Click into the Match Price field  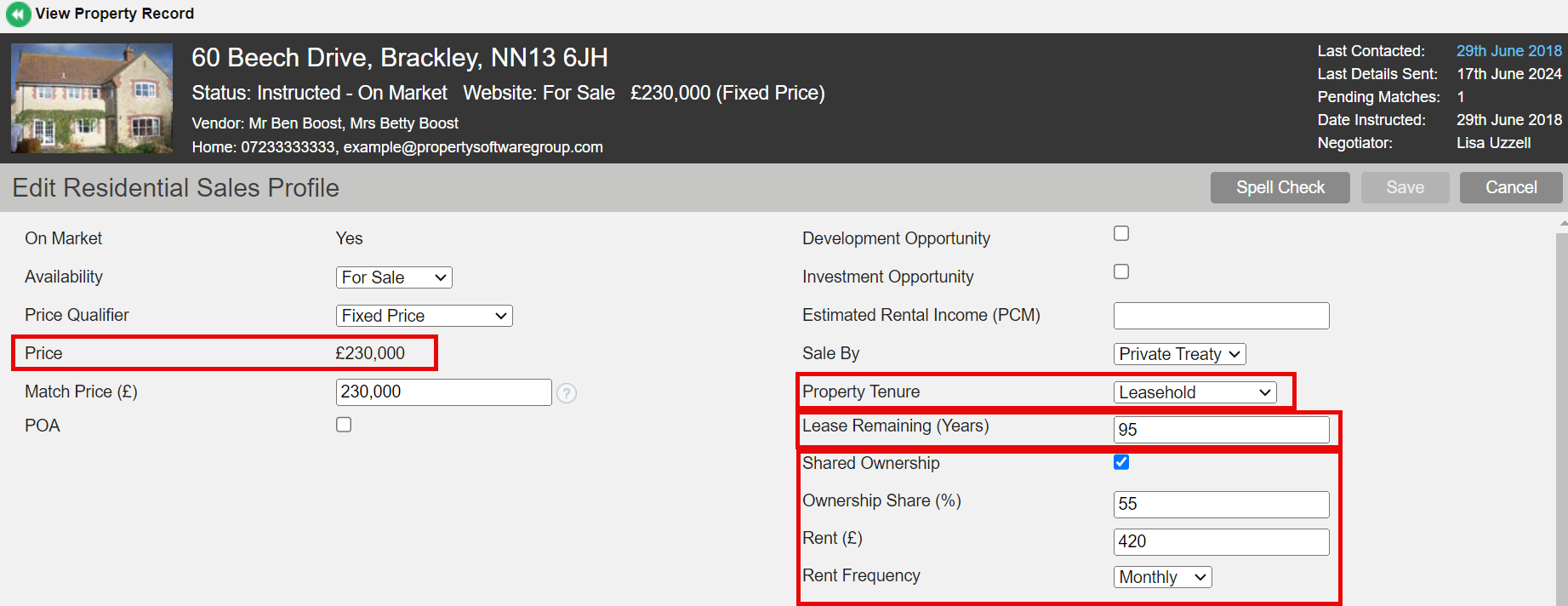[x=443, y=392]
